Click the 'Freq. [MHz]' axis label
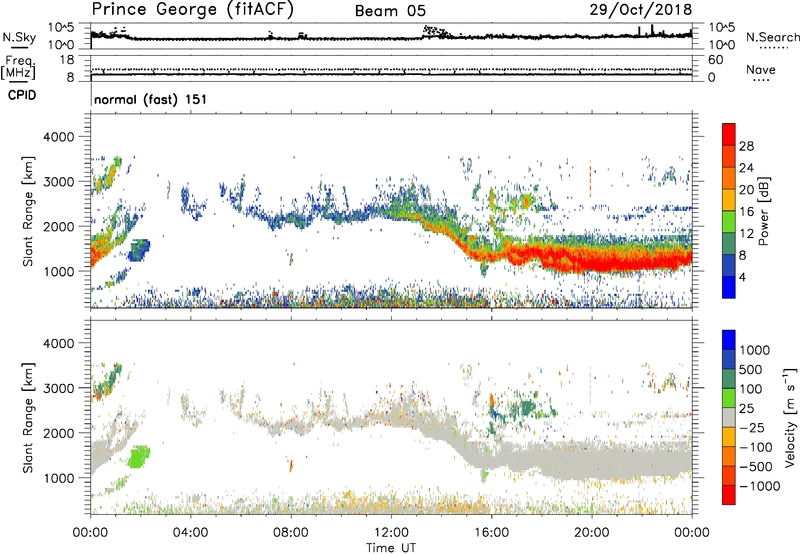The image size is (800, 554). click(x=18, y=67)
